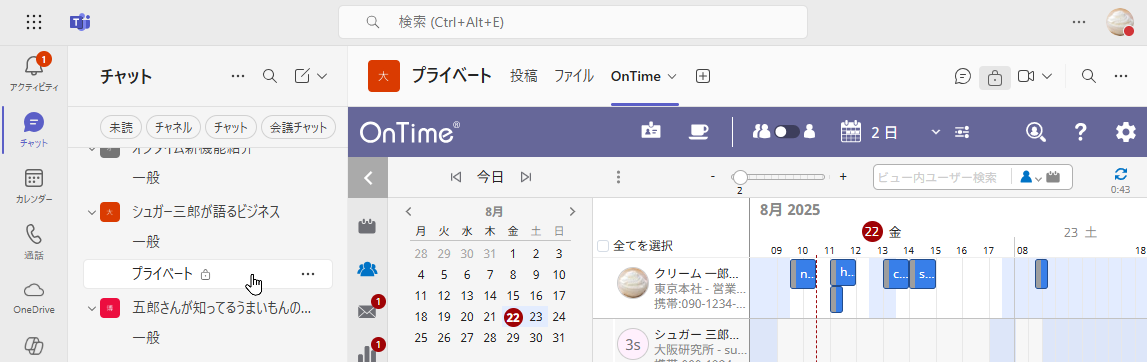
Task: Decrease zoom with minus button
Action: coord(713,177)
